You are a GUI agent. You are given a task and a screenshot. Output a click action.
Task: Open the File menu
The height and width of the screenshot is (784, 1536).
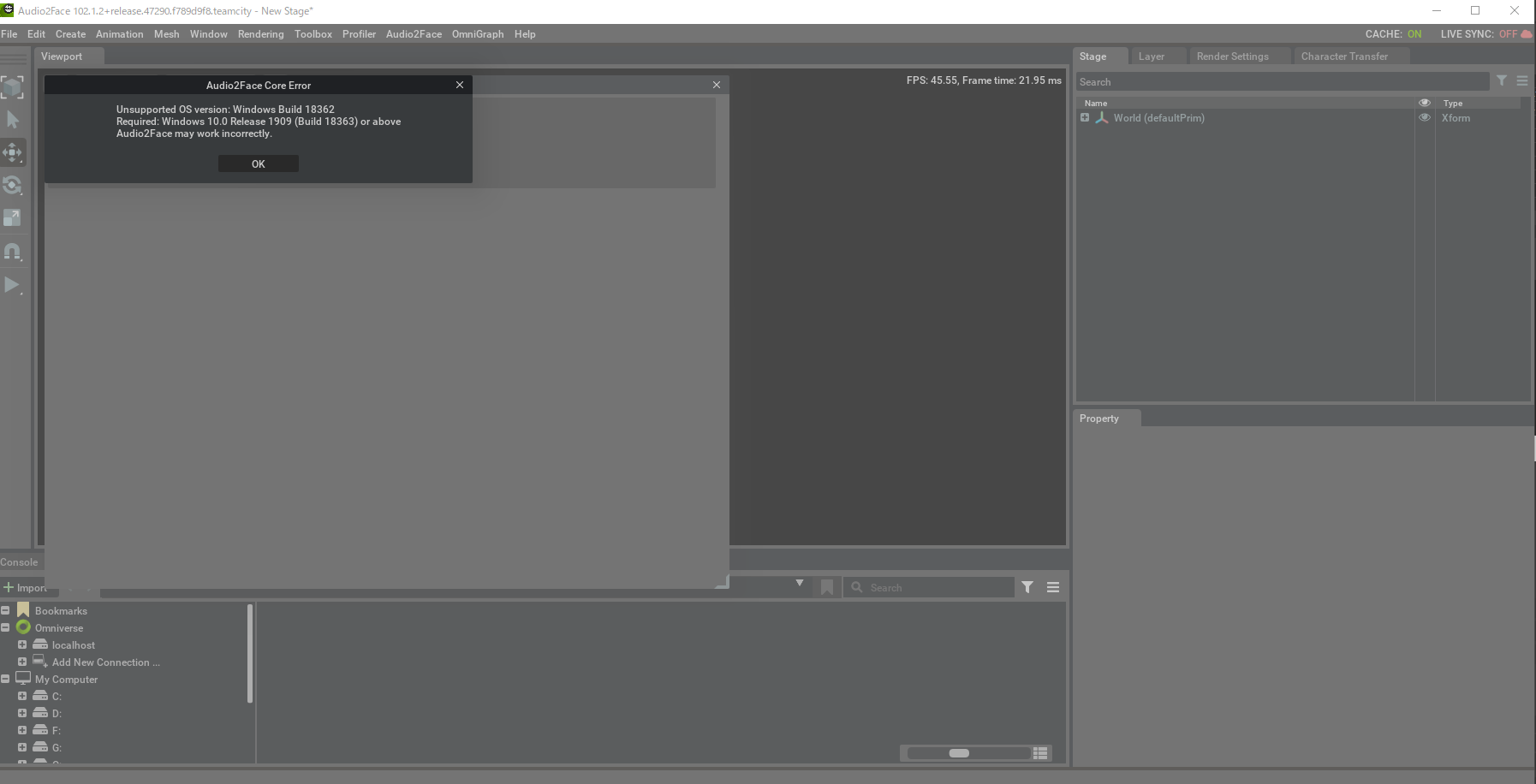pyautogui.click(x=9, y=34)
